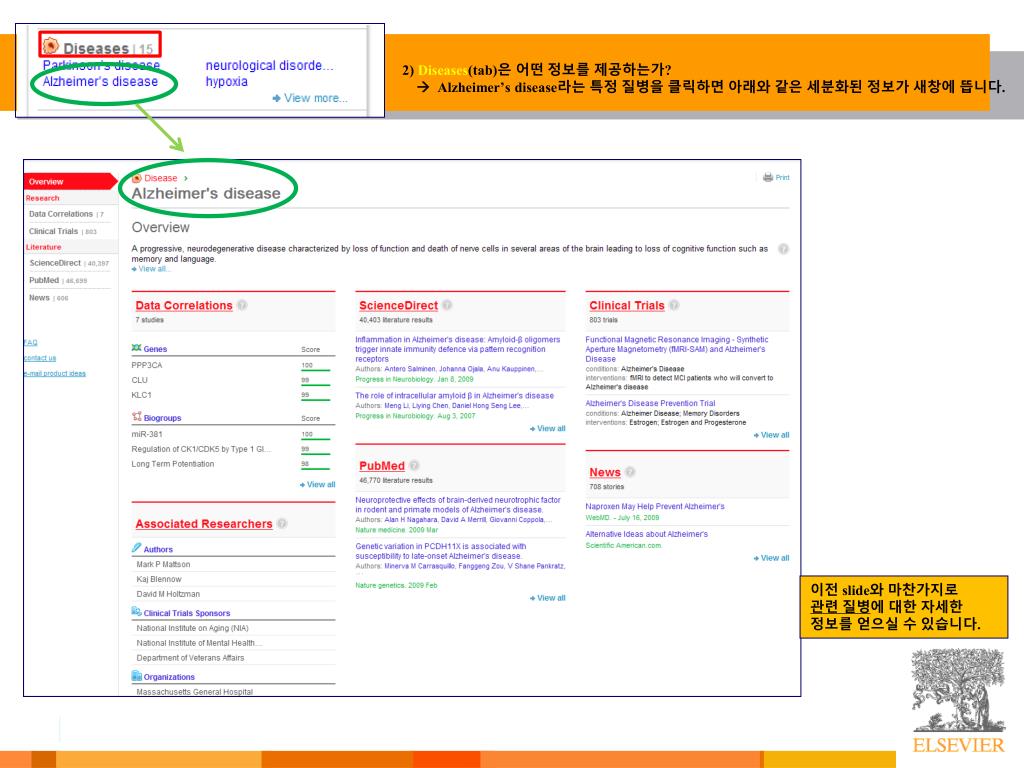This screenshot has height=768, width=1024.
Task: Open help icon next to Associated Researchers
Action: click(x=281, y=523)
